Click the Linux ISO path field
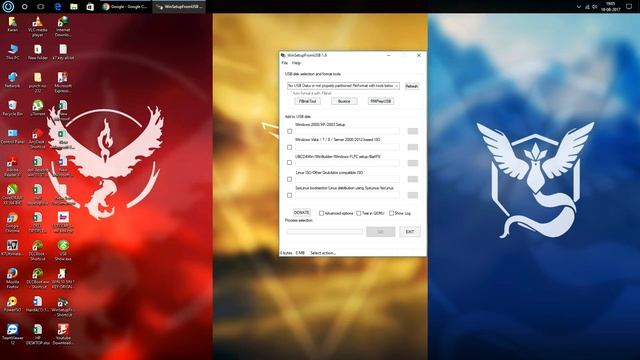This screenshot has height=360, width=640. [x=347, y=179]
